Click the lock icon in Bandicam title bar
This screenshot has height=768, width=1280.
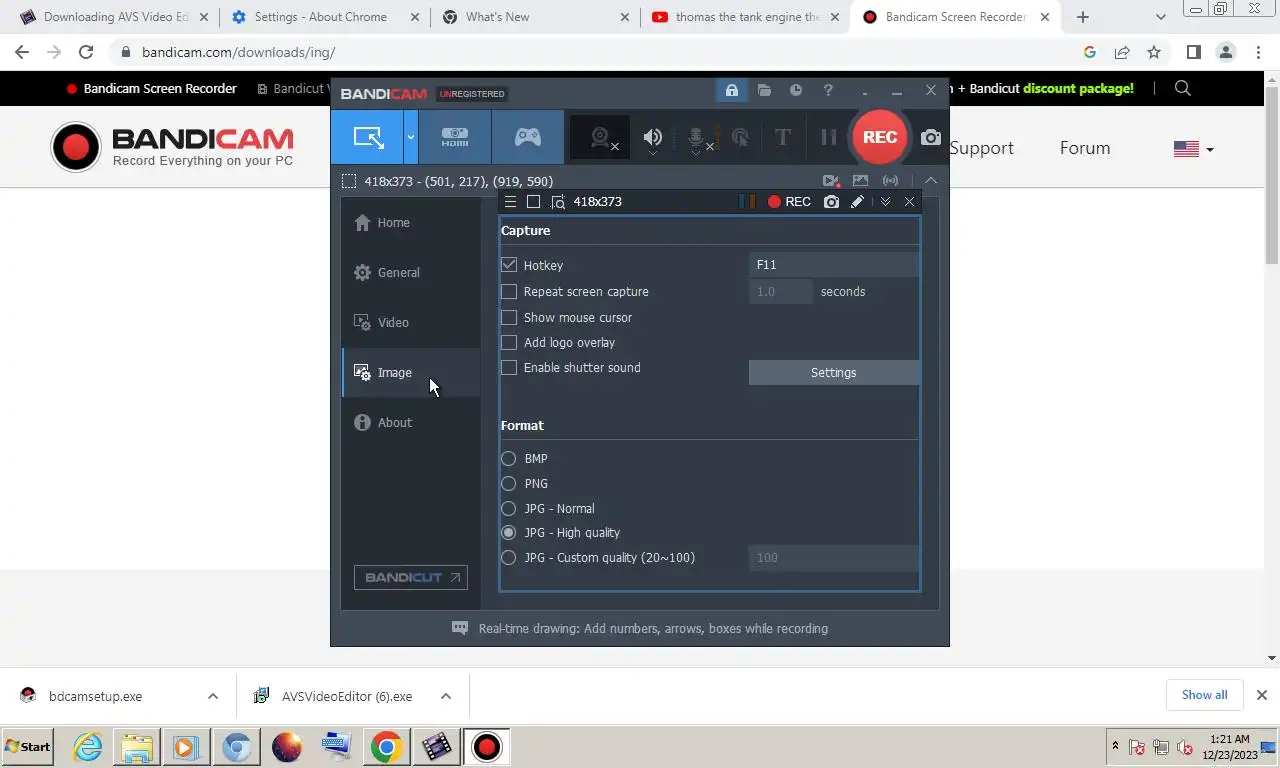pos(732,90)
